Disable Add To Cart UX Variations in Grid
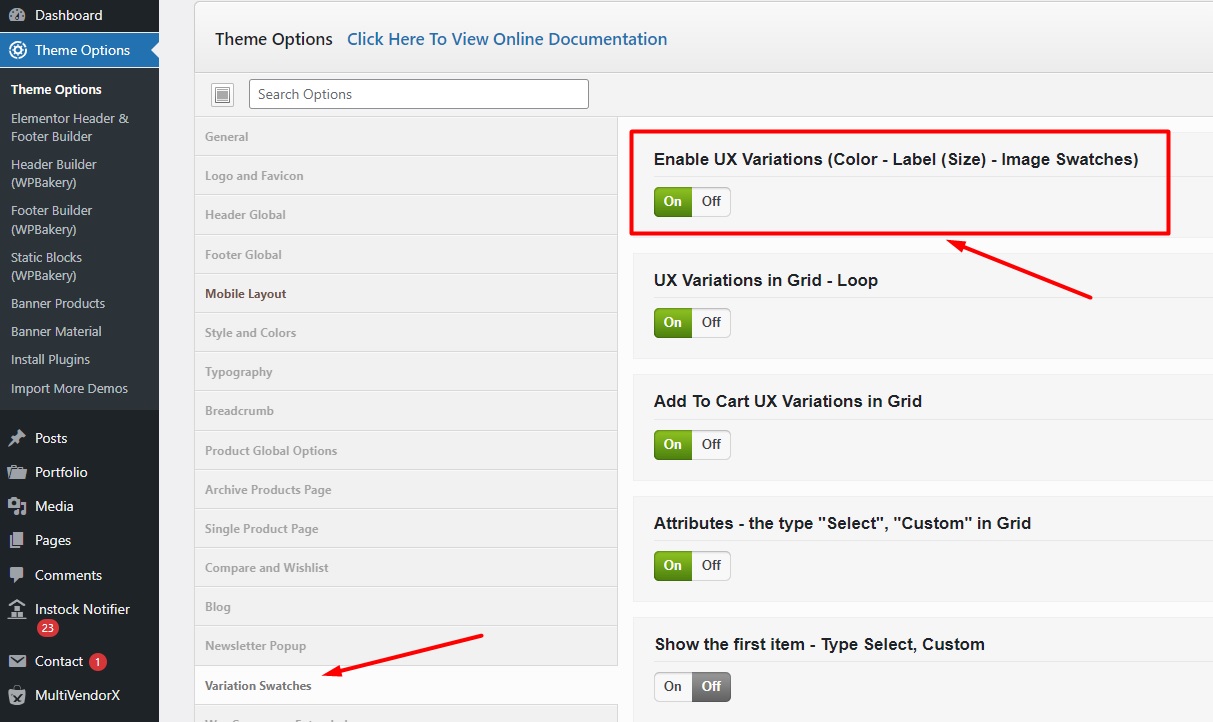 [711, 444]
